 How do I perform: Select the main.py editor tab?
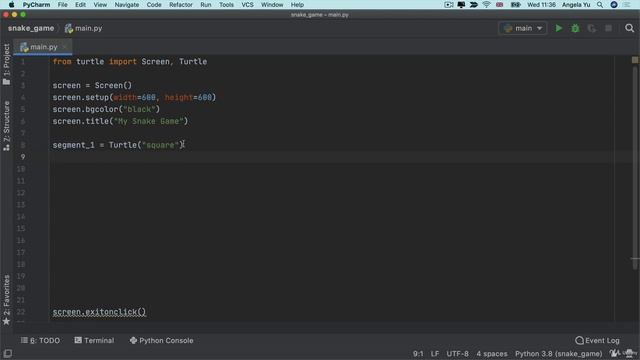42,47
